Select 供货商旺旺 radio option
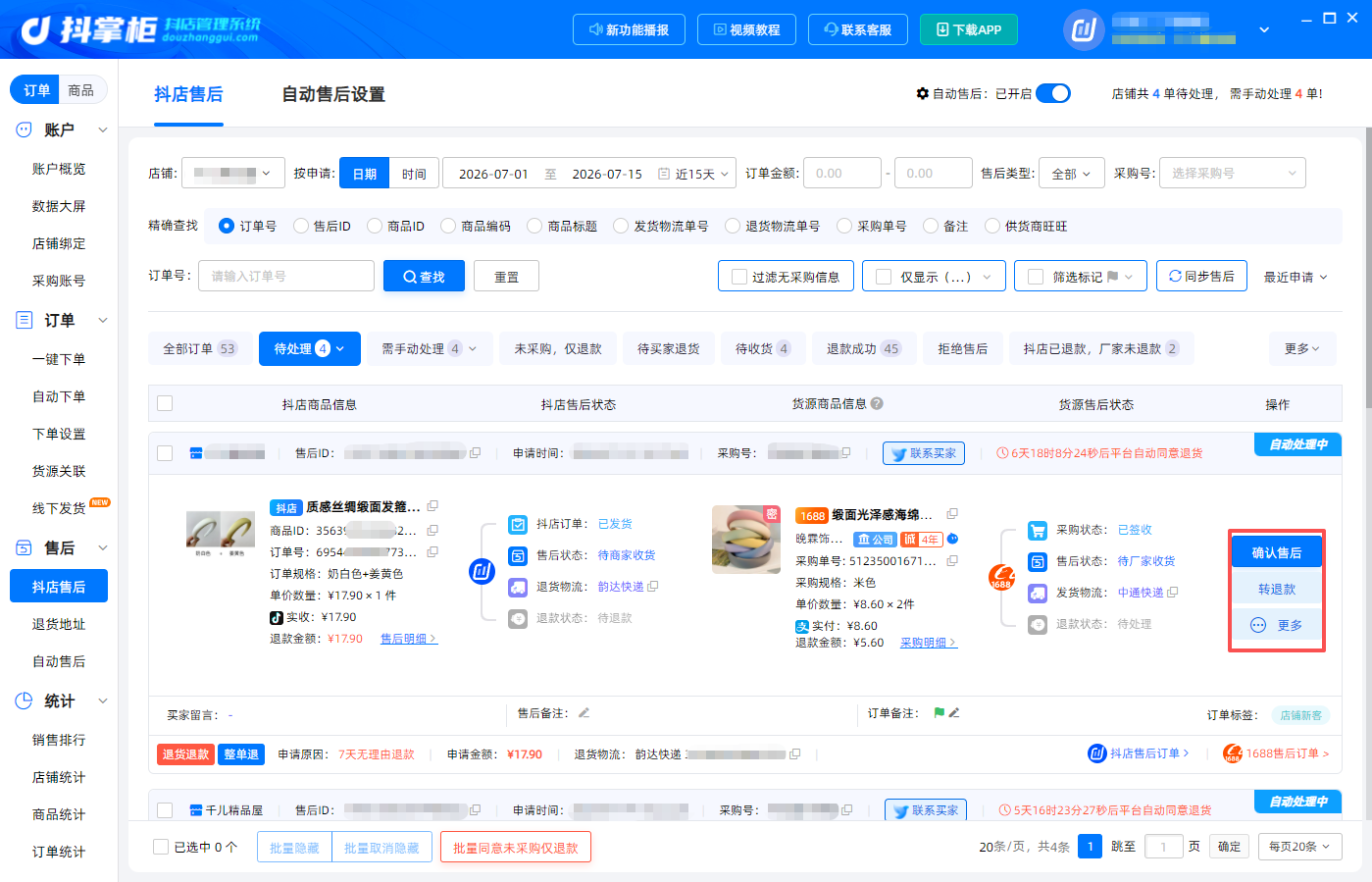 992,226
